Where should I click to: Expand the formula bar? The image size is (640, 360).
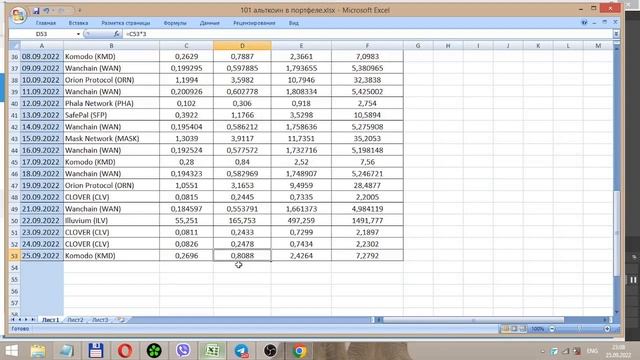point(616,34)
